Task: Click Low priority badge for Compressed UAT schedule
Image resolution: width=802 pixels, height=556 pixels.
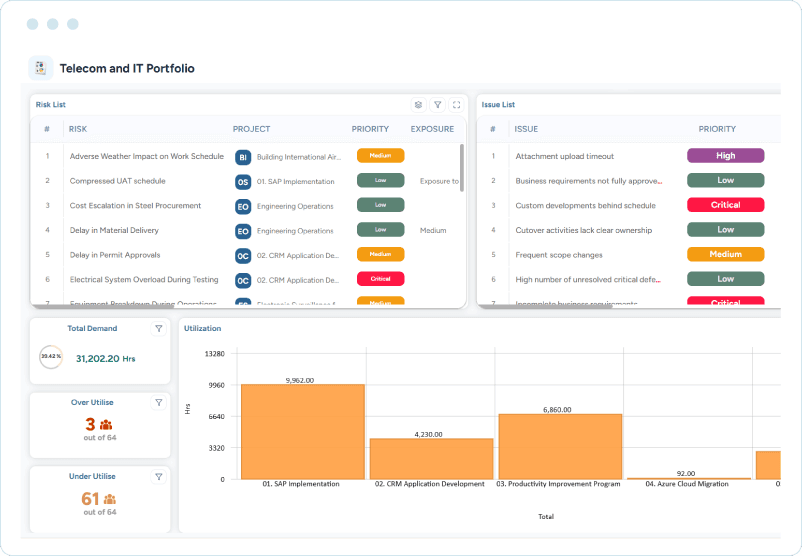Action: (x=381, y=180)
